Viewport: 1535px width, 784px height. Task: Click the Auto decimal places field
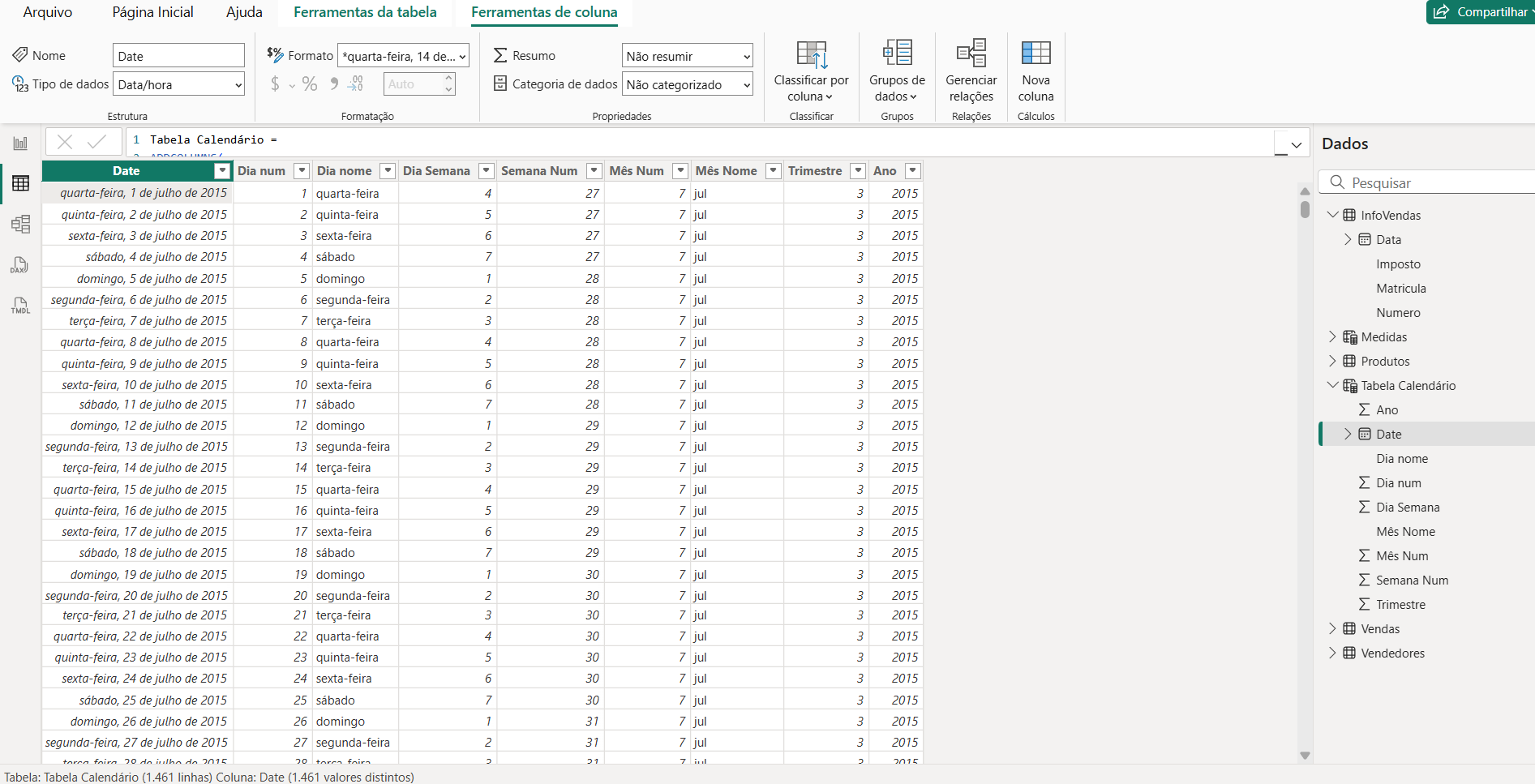tap(419, 84)
